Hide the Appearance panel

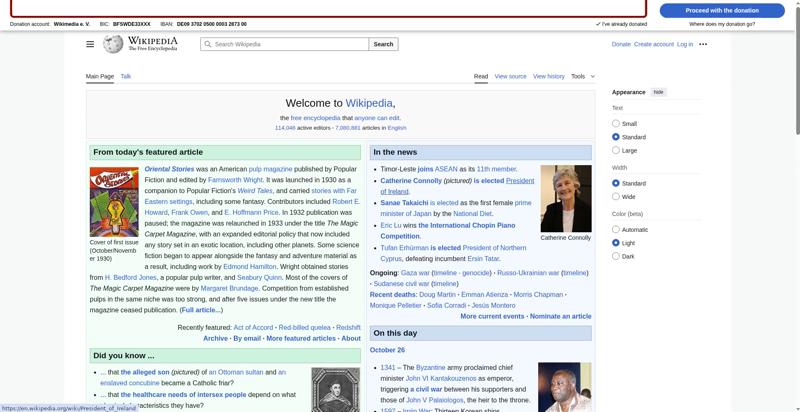pyautogui.click(x=658, y=92)
